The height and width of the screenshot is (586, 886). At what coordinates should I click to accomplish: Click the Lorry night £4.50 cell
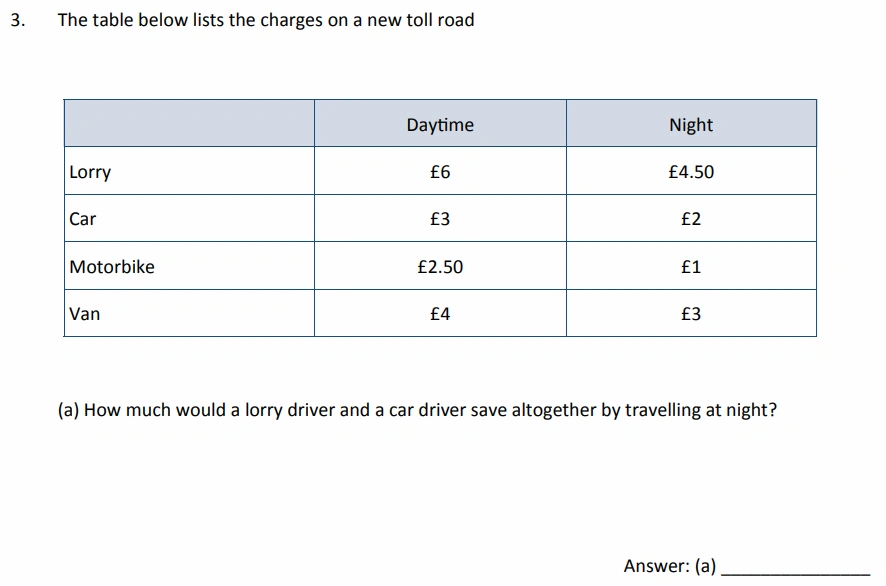tap(691, 171)
